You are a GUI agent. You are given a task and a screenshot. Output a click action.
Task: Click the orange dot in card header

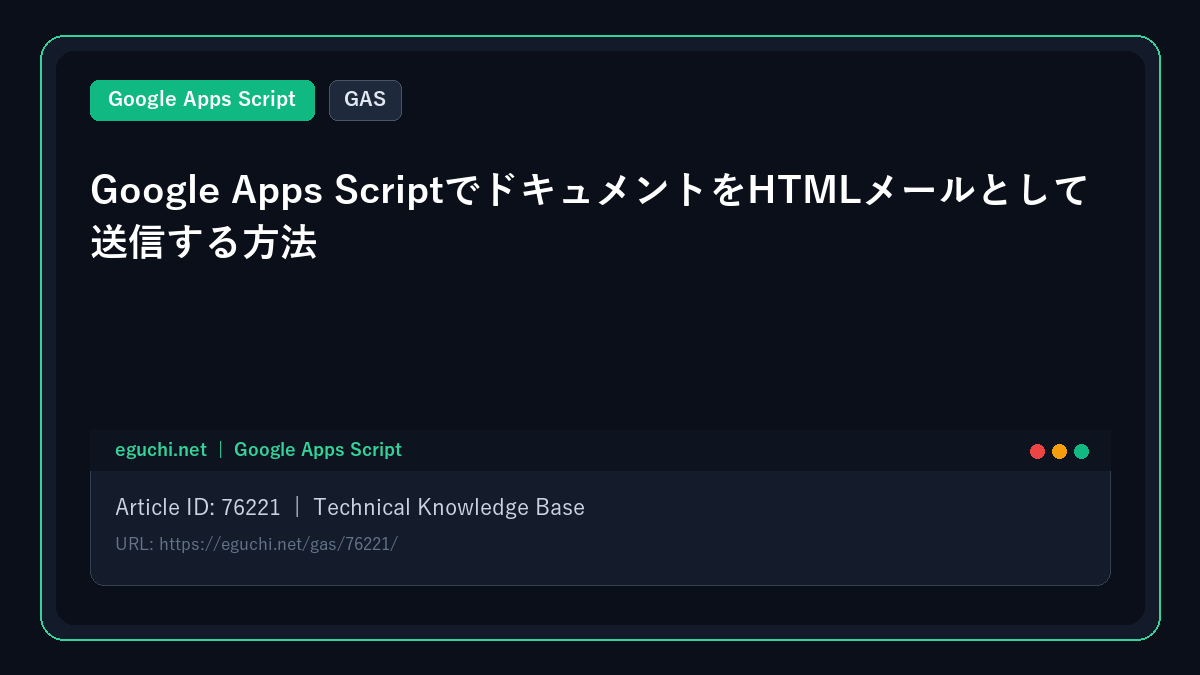point(1060,451)
